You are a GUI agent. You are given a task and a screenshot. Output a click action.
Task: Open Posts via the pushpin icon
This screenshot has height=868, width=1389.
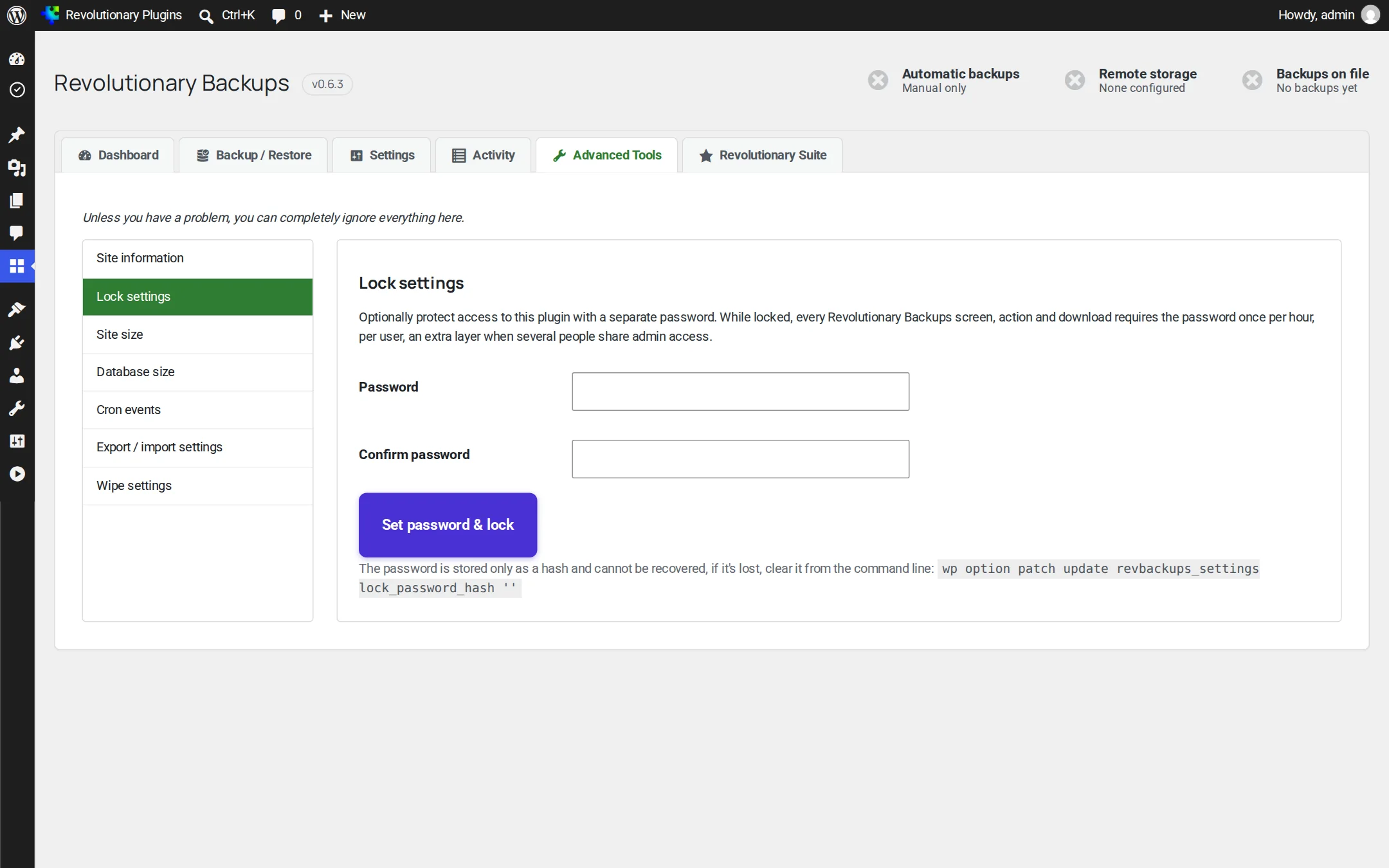[17, 134]
